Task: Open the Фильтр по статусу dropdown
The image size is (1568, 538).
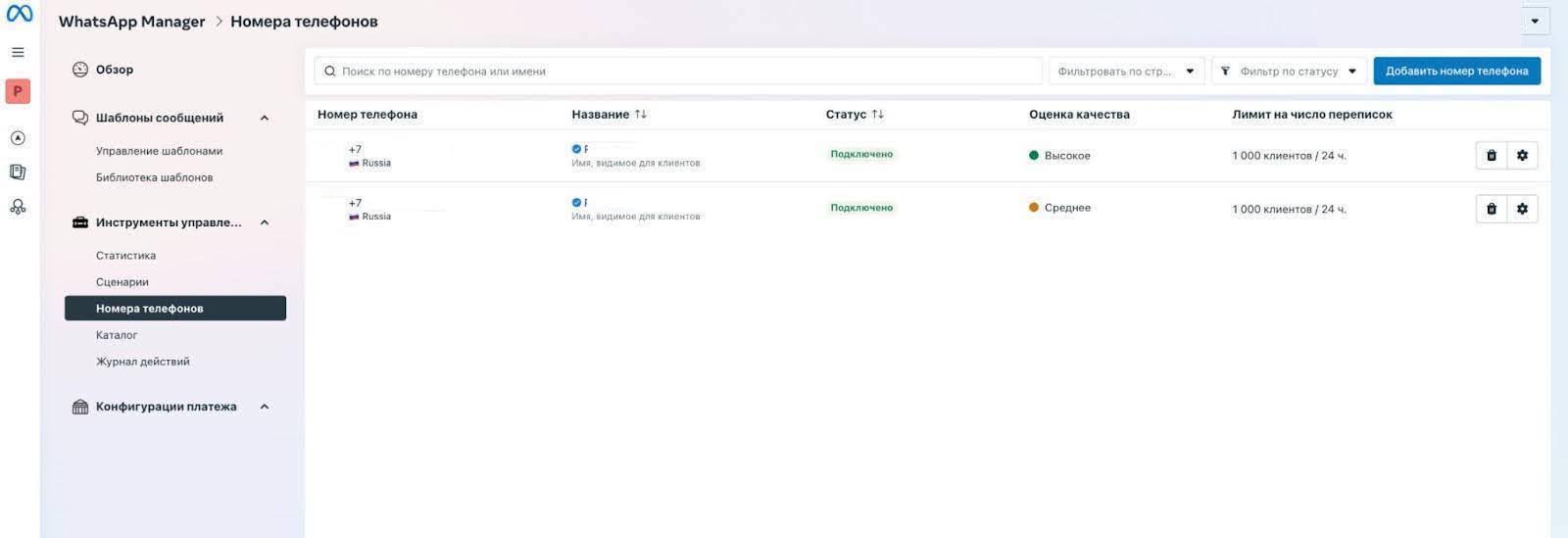Action: (x=1289, y=72)
